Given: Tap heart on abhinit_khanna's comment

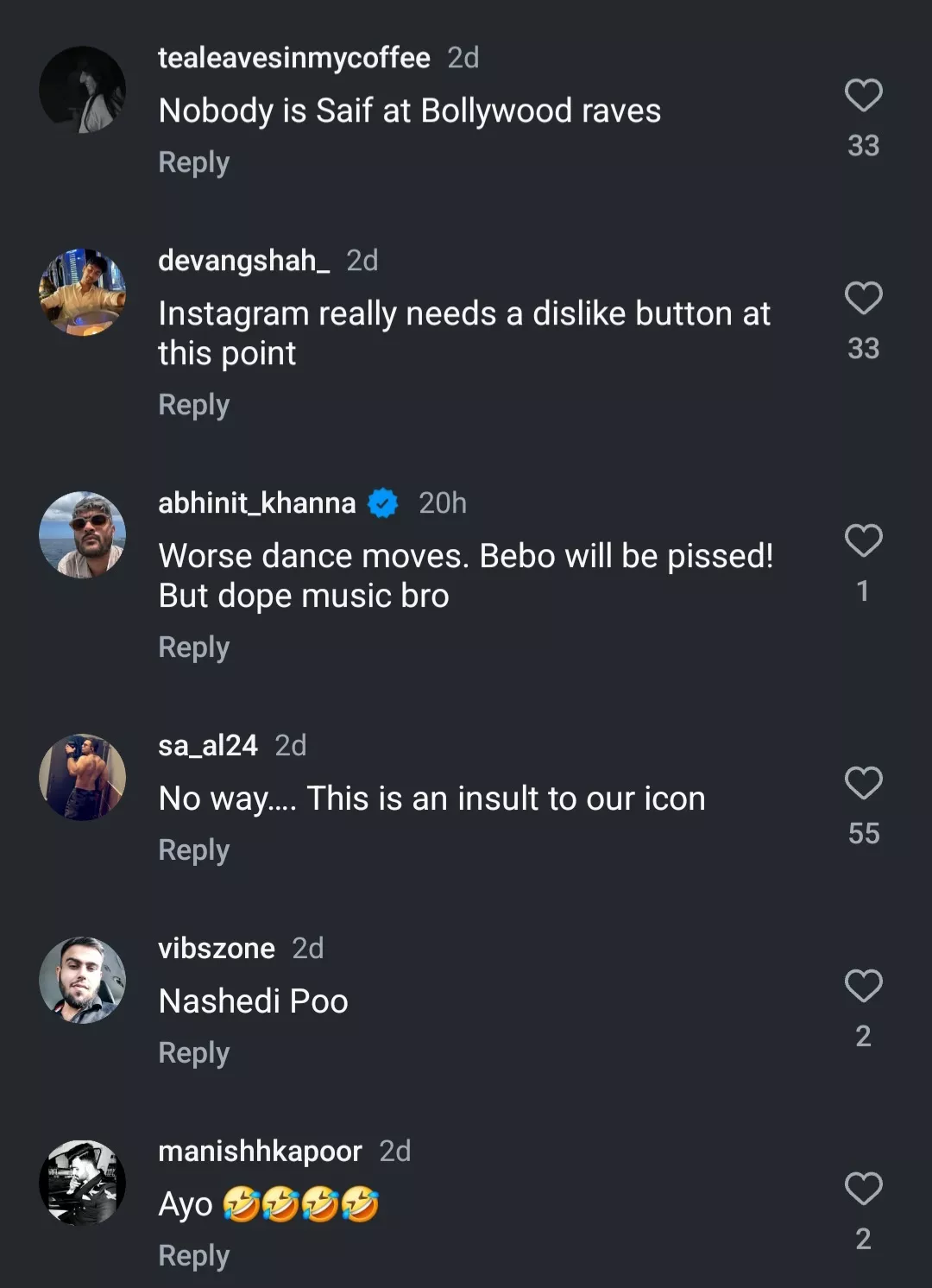Looking at the screenshot, I should 863,541.
